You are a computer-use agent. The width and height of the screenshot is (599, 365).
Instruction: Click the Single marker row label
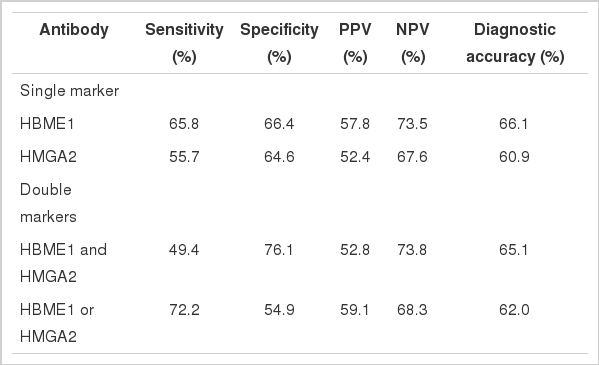70,91
